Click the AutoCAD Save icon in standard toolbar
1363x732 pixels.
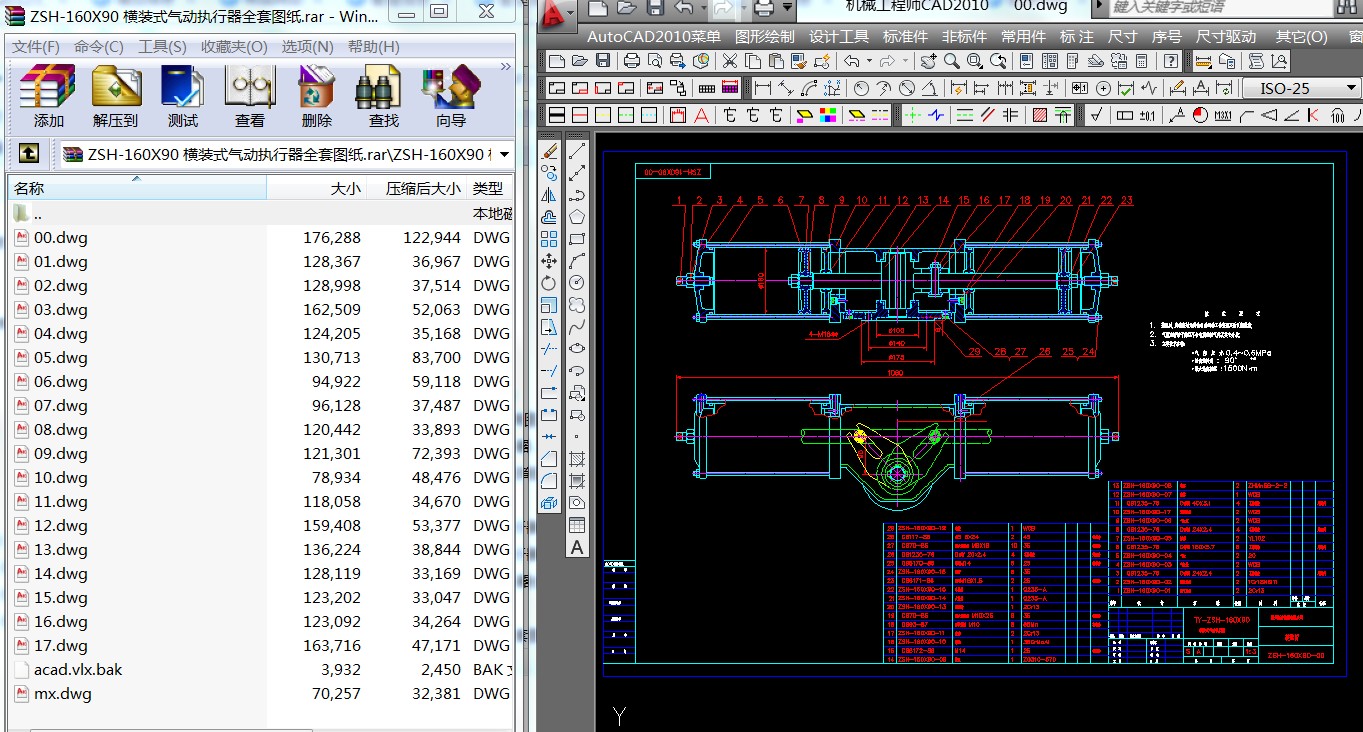[603, 61]
